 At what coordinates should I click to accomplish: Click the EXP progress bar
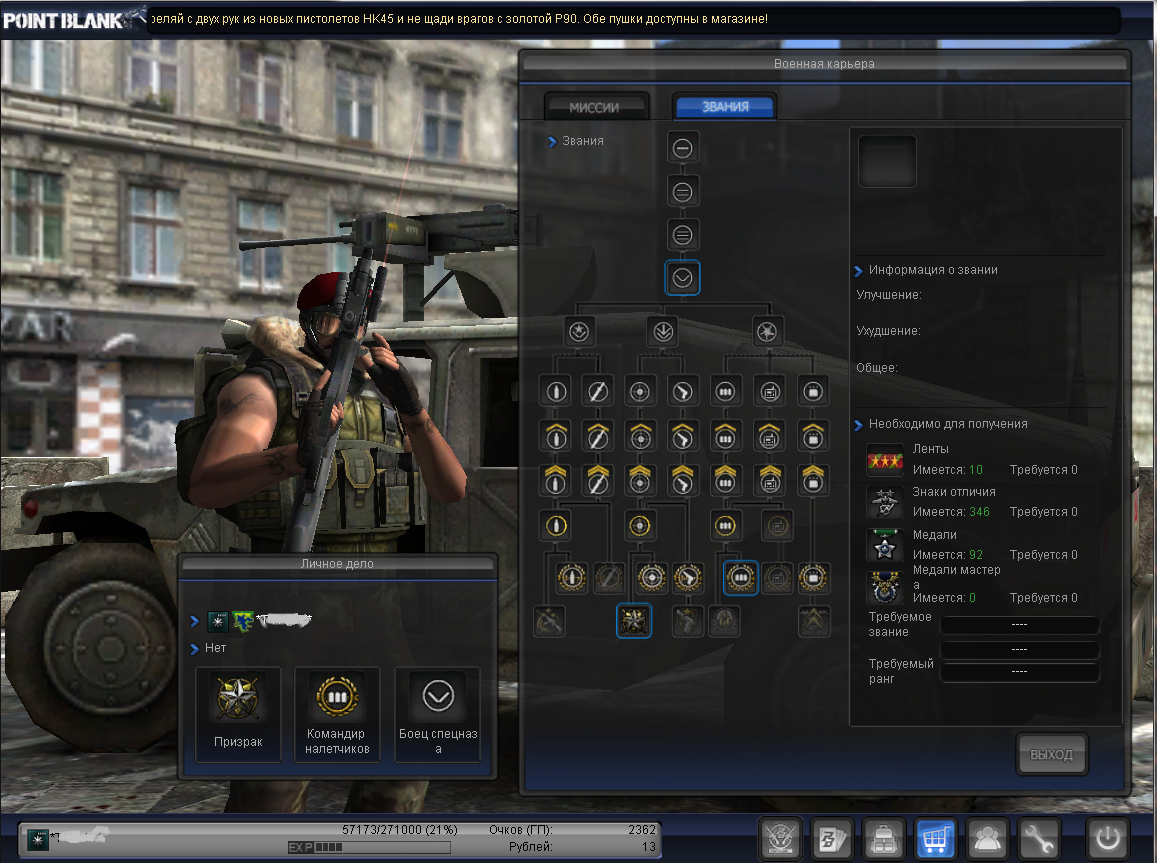(x=369, y=848)
